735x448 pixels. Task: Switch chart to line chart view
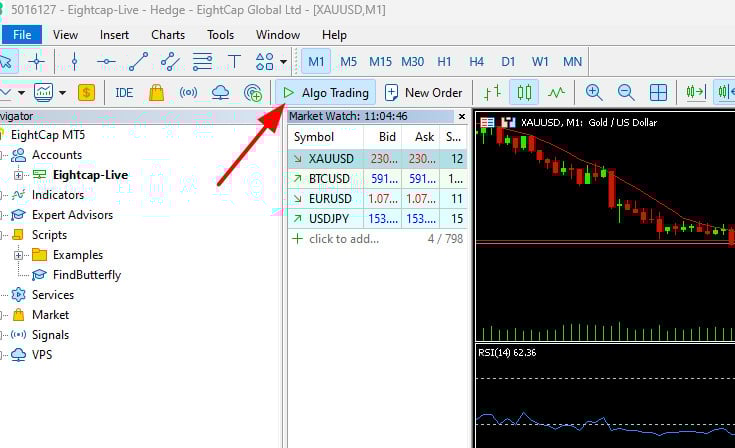click(x=556, y=93)
